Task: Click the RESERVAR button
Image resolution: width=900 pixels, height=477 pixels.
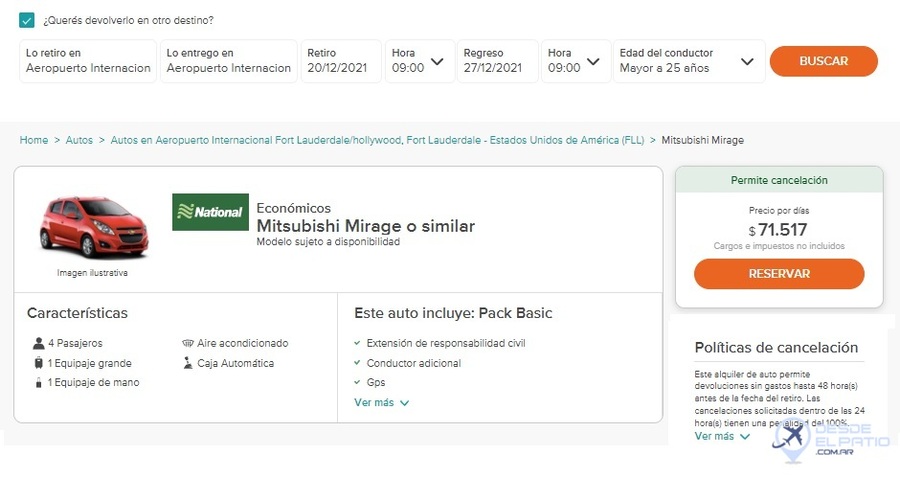Action: [x=779, y=274]
